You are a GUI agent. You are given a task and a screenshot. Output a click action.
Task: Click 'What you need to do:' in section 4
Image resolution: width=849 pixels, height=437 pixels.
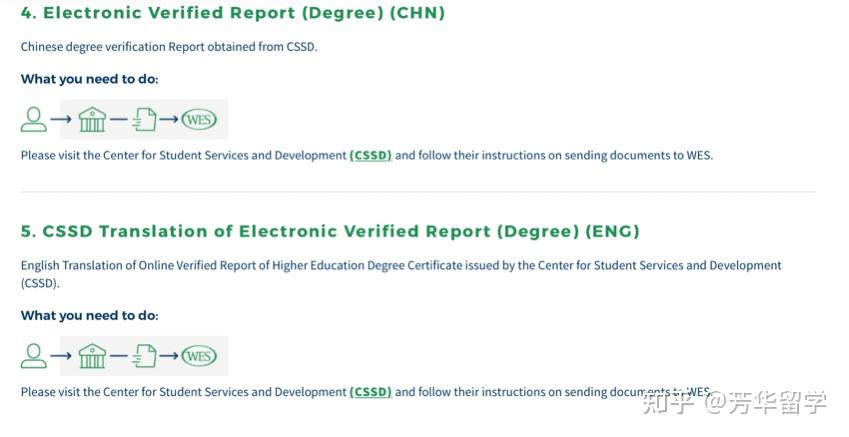(89, 79)
